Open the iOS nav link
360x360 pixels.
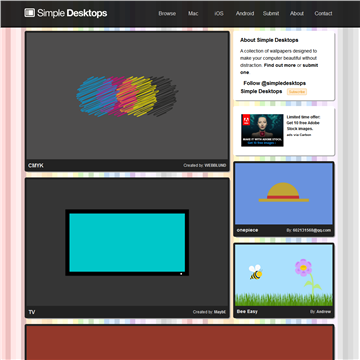(x=219, y=14)
